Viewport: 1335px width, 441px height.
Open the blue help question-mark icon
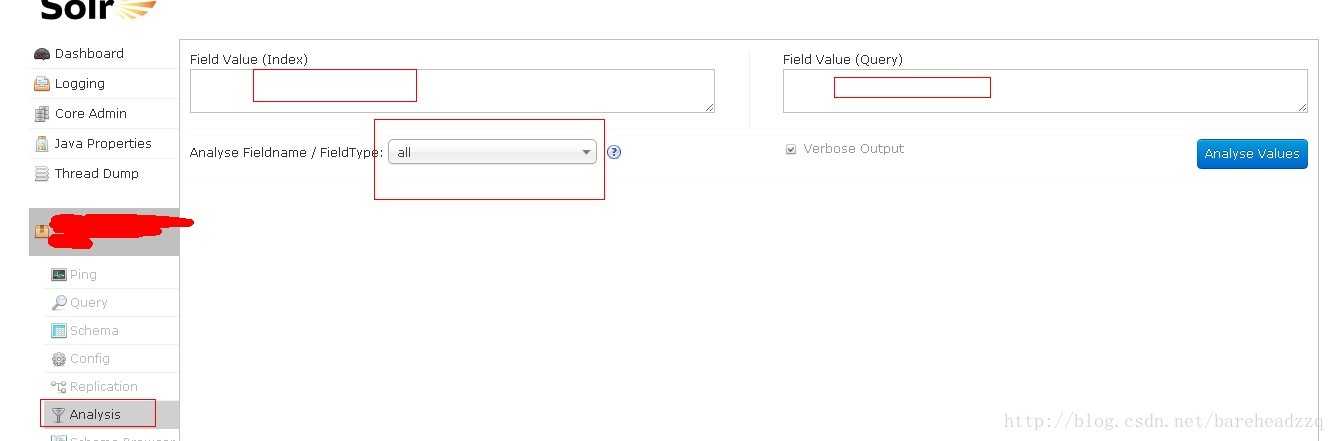click(614, 153)
